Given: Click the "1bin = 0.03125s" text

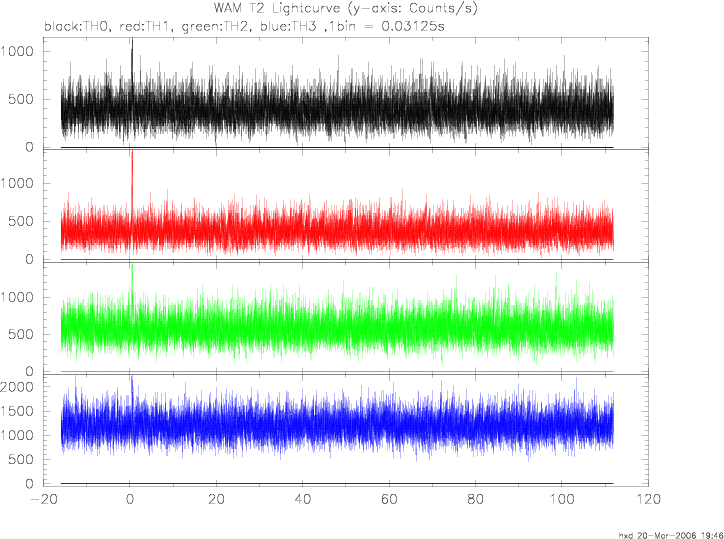Looking at the screenshot, I should tap(386, 27).
